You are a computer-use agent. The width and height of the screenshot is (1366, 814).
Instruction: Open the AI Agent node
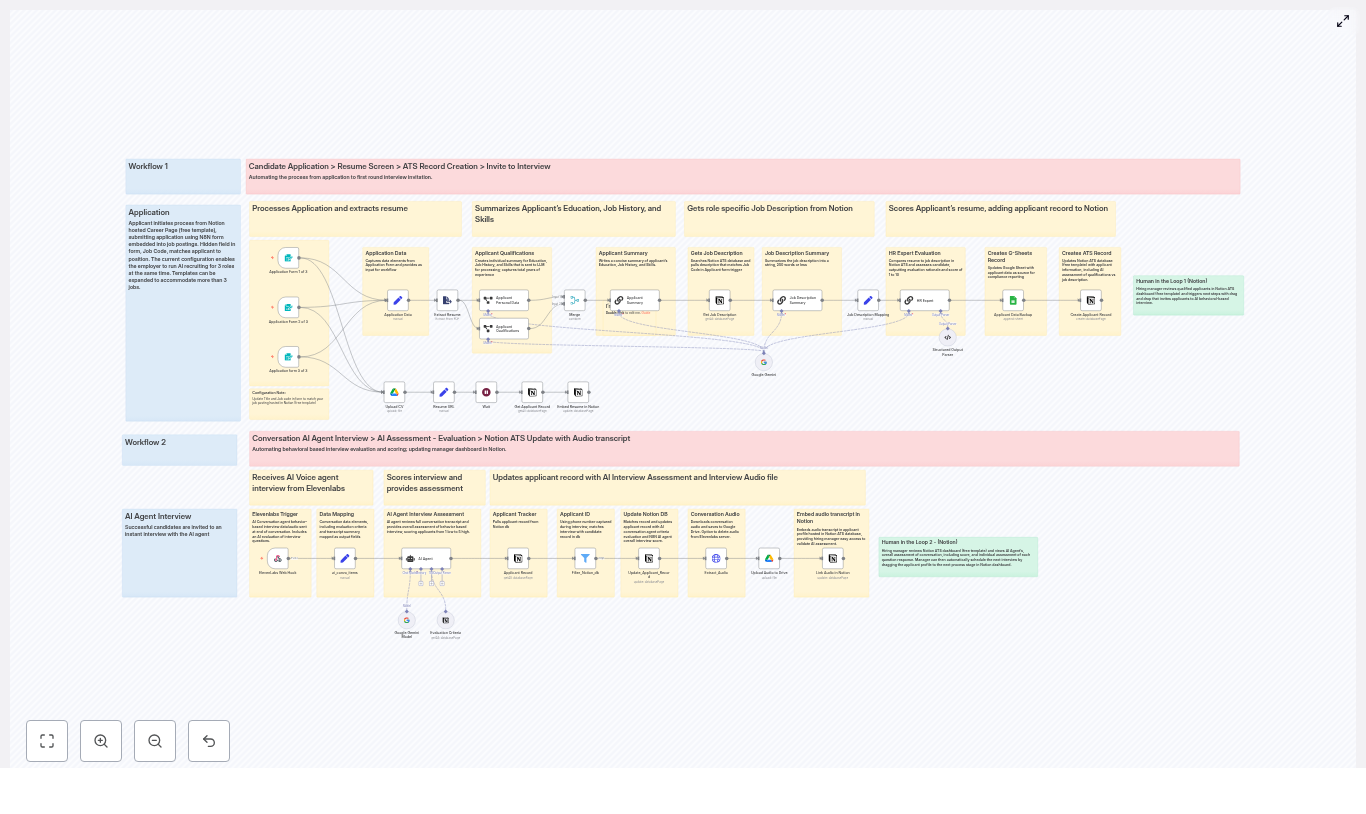[x=425, y=558]
